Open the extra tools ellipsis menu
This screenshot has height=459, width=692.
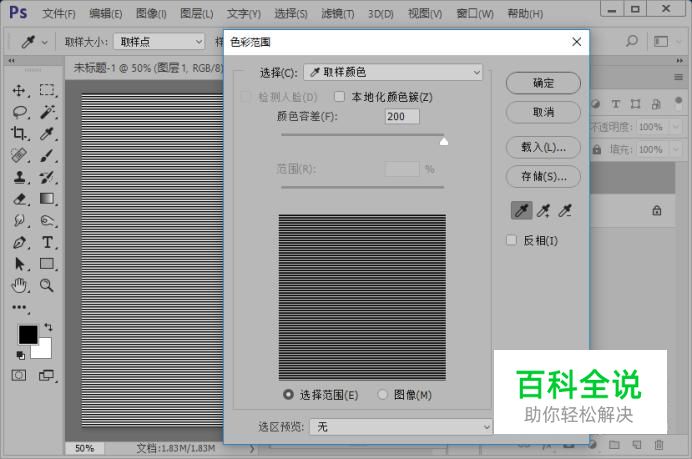click(19, 307)
